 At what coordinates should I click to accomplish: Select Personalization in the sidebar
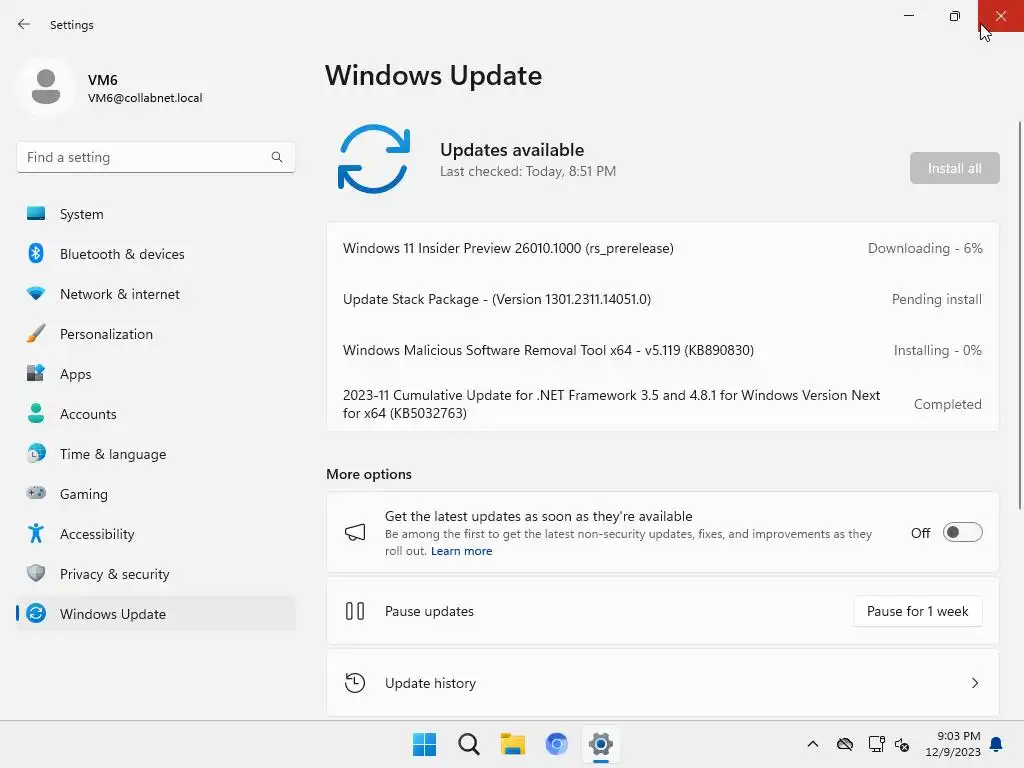(x=155, y=334)
